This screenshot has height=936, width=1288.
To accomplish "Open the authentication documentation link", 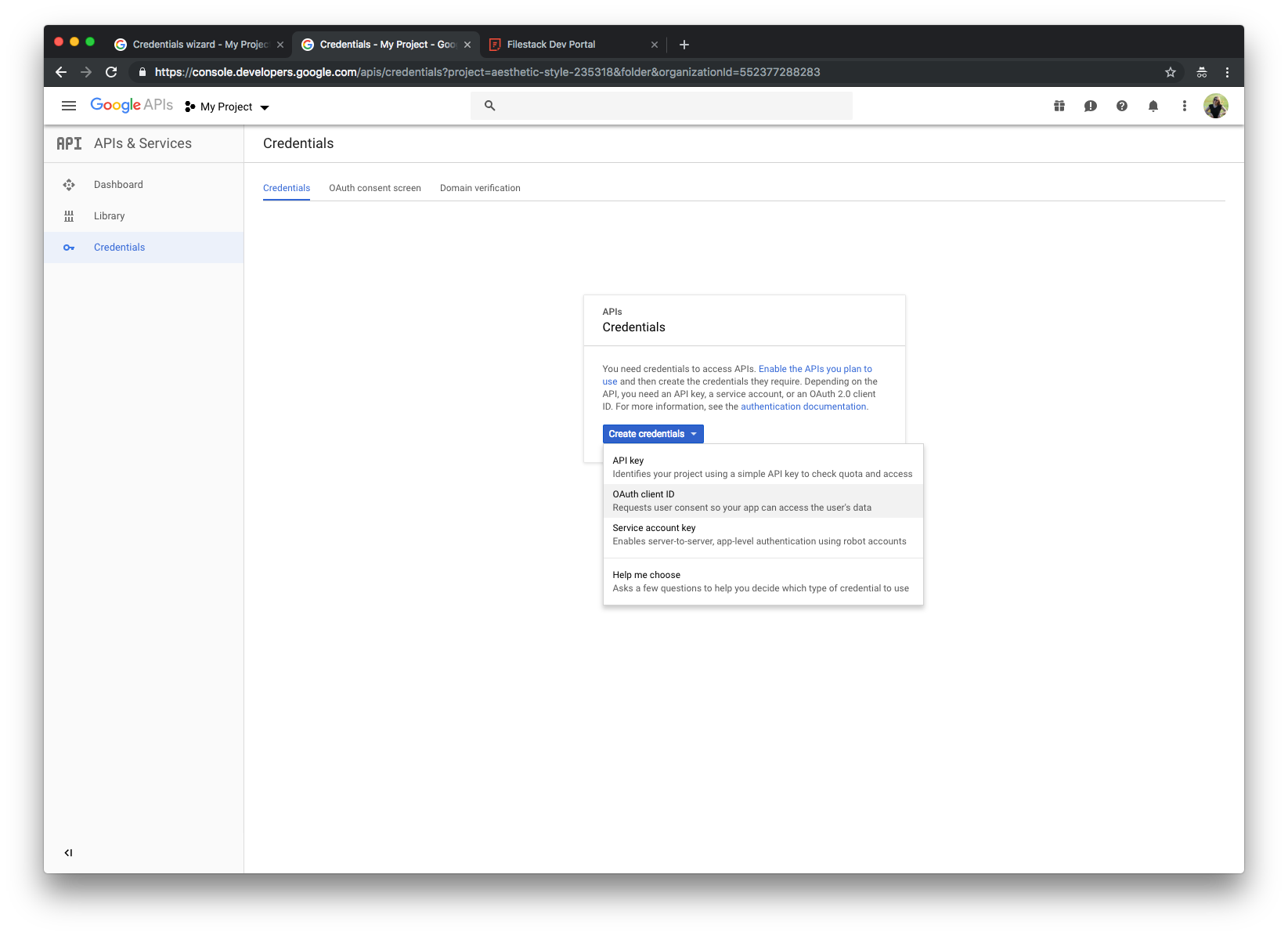I will tap(803, 407).
